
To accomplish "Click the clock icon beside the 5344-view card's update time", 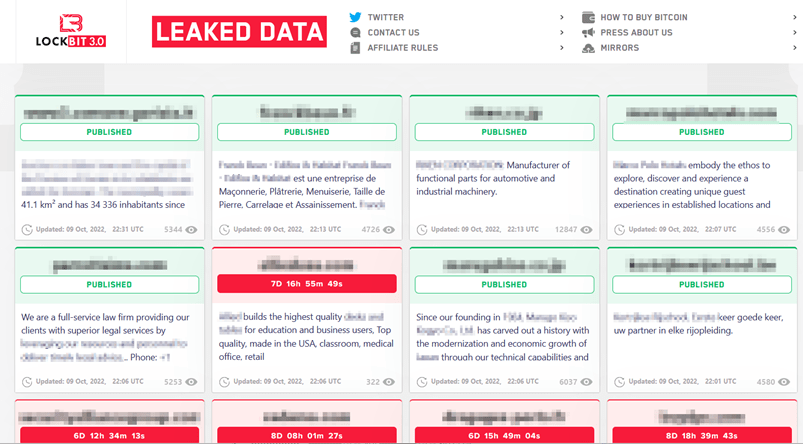I will (x=27, y=230).
